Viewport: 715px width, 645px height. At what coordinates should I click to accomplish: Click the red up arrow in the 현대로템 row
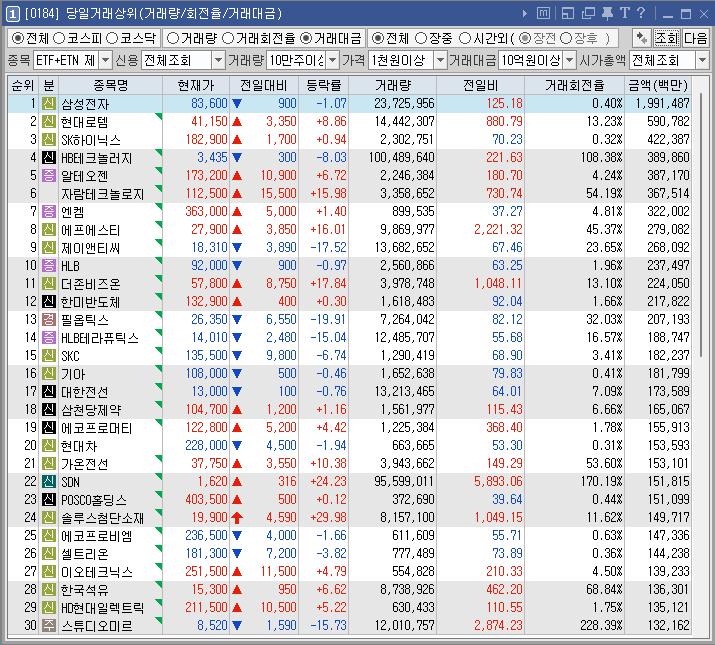point(237,122)
